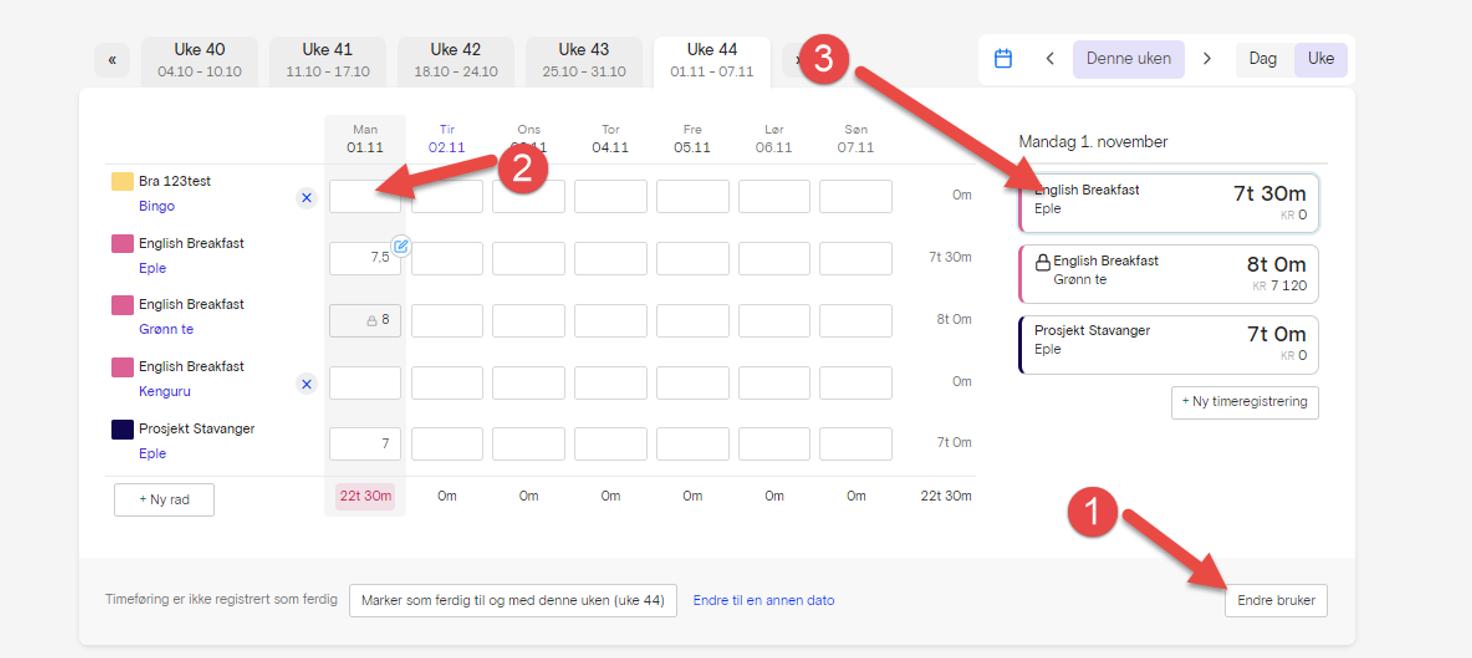Go to previous period using left chevron
This screenshot has height=658, width=1472.
point(1050,59)
